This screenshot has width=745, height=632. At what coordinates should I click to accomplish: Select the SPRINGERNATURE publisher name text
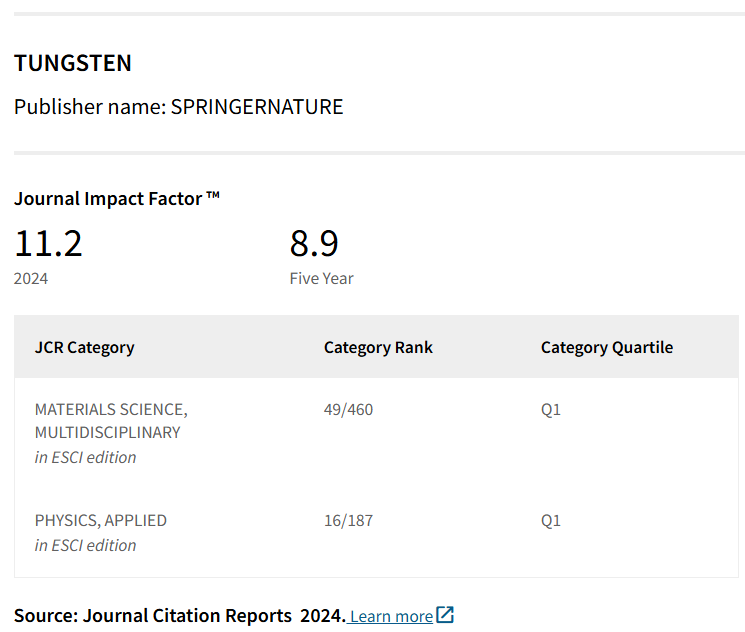tap(257, 107)
